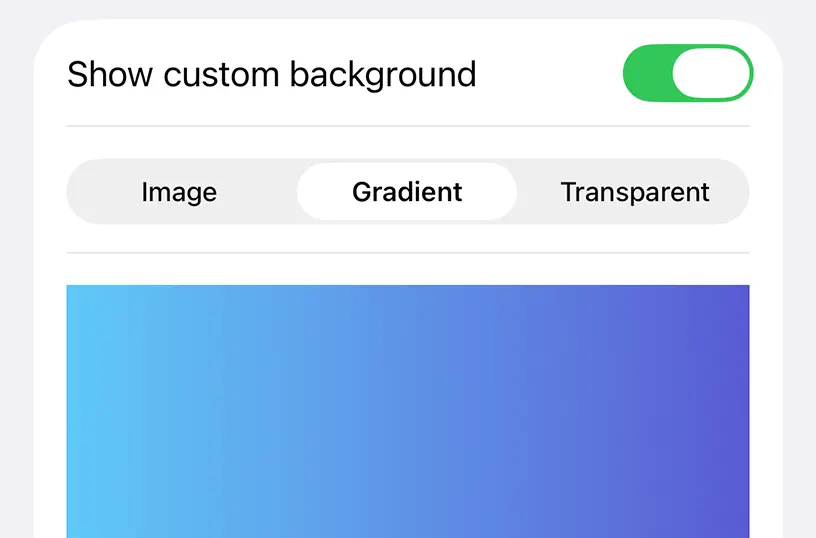
Task: Switch to the Gradient segment
Action: point(407,192)
